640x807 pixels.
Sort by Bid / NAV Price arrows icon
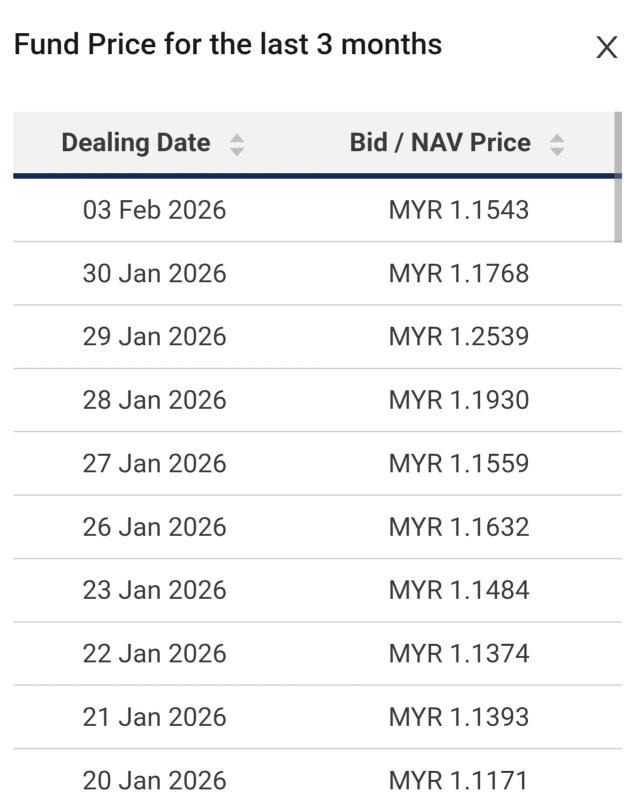(557, 145)
